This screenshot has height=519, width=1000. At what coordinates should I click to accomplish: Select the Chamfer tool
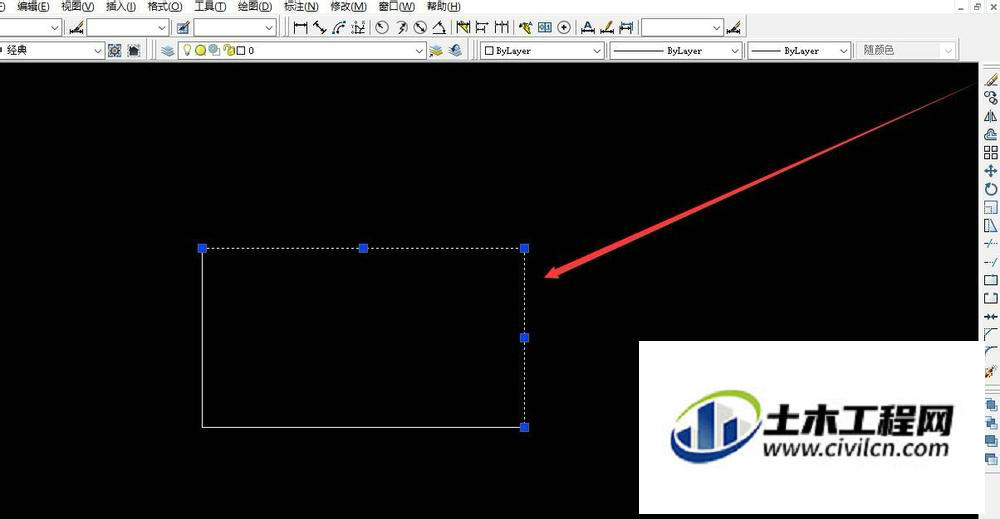coord(990,334)
